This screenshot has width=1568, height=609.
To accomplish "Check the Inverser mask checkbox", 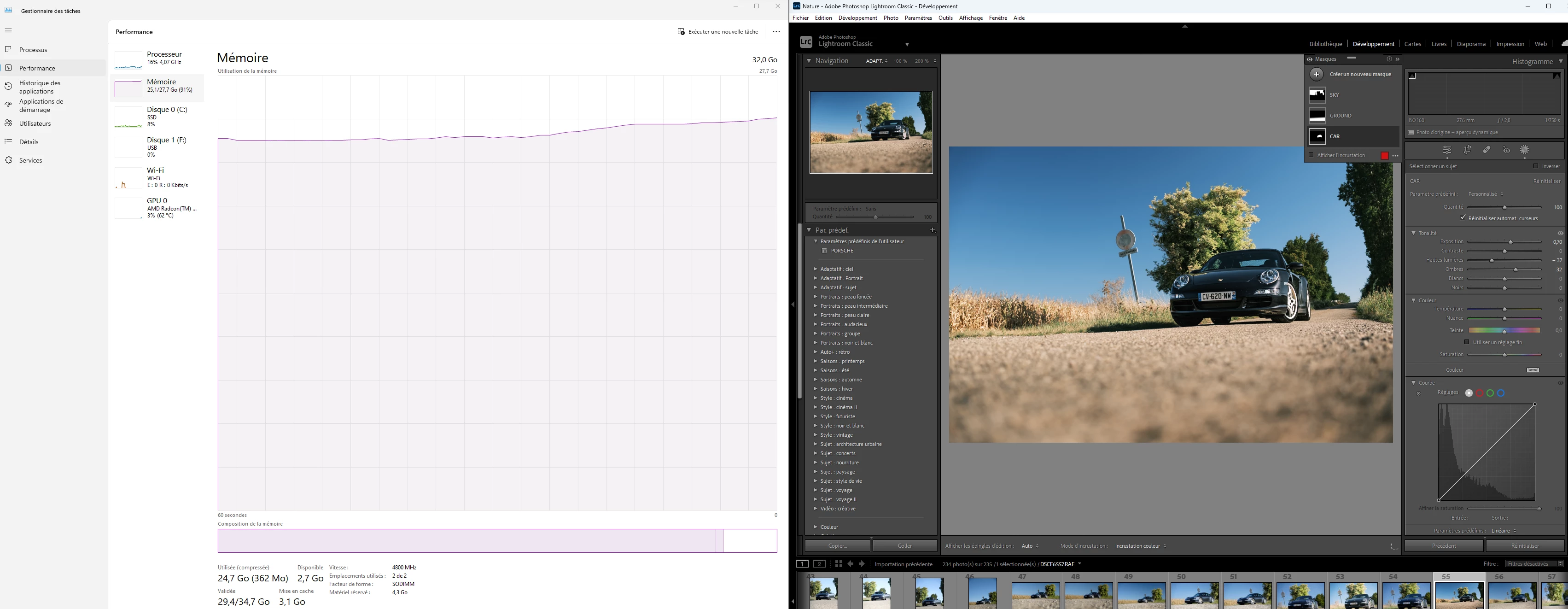I will [1536, 166].
